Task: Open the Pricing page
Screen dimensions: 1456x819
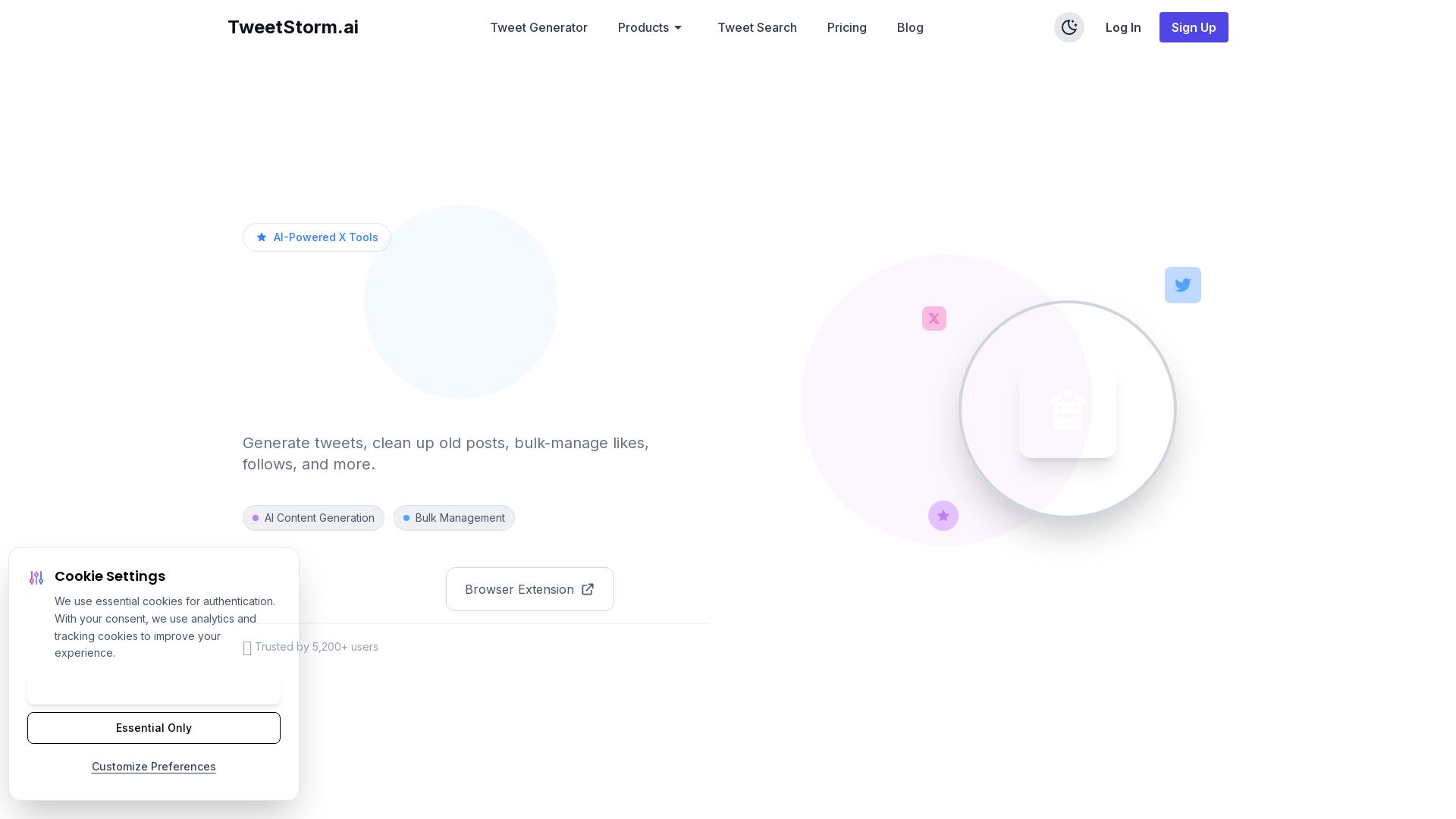Action: click(846, 27)
